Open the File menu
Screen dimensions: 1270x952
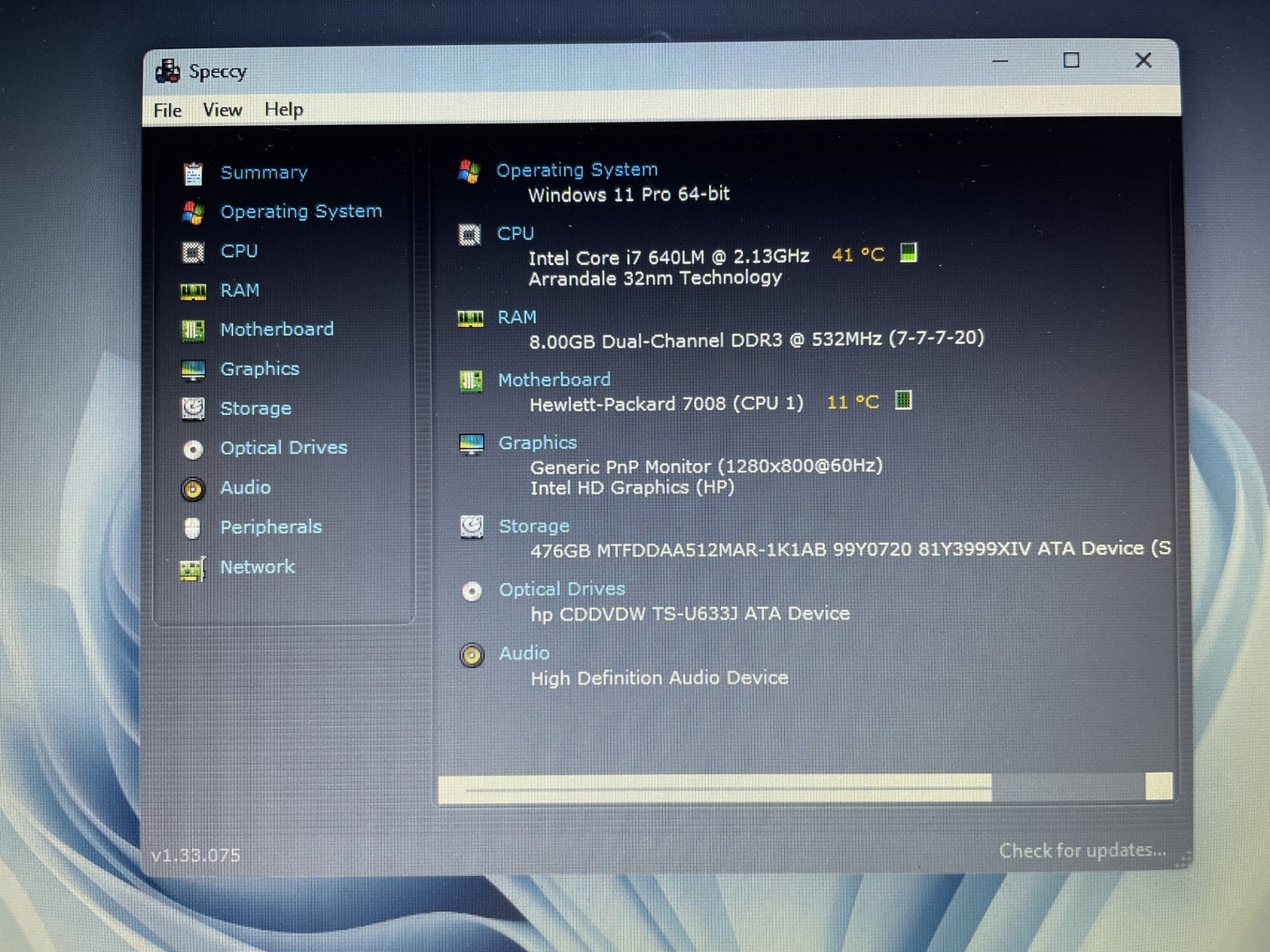[x=167, y=110]
